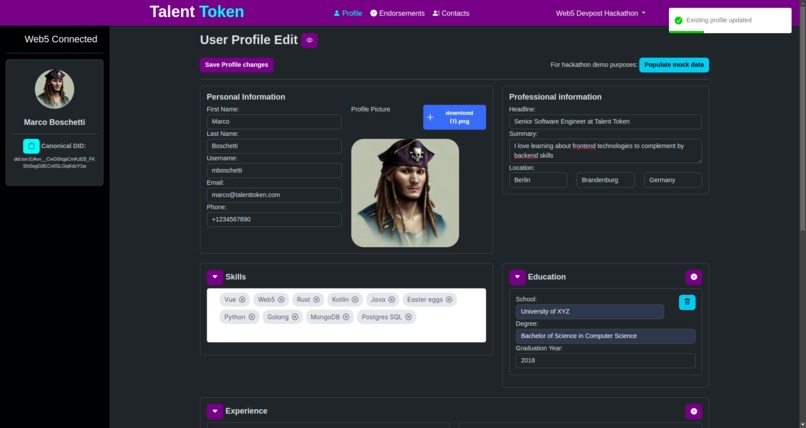Click the Web5 Connected status text

[x=61, y=39]
